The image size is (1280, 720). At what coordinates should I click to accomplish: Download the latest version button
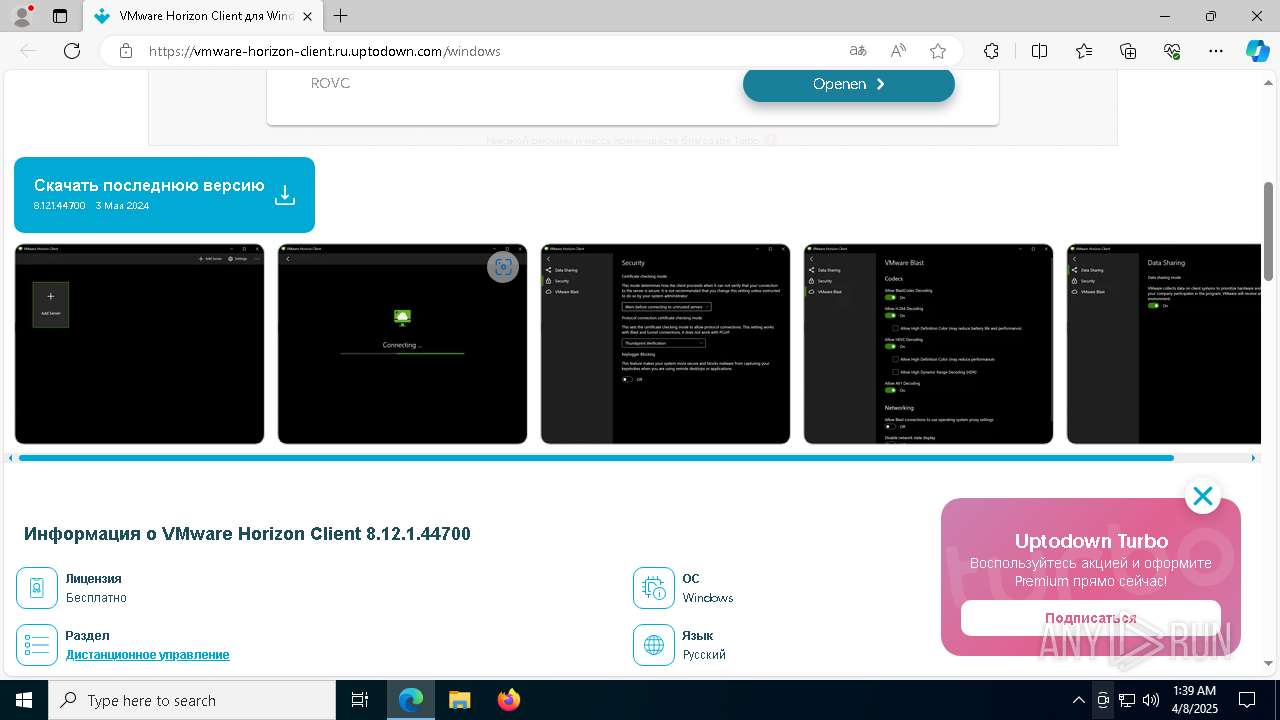tap(164, 195)
